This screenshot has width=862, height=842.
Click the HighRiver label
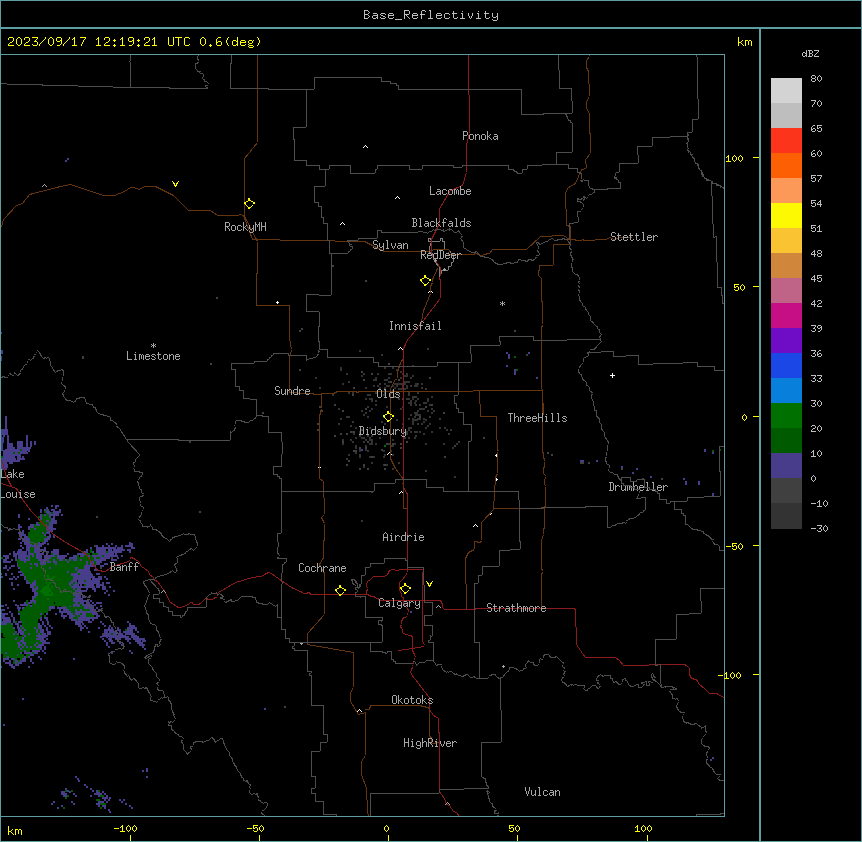(430, 743)
